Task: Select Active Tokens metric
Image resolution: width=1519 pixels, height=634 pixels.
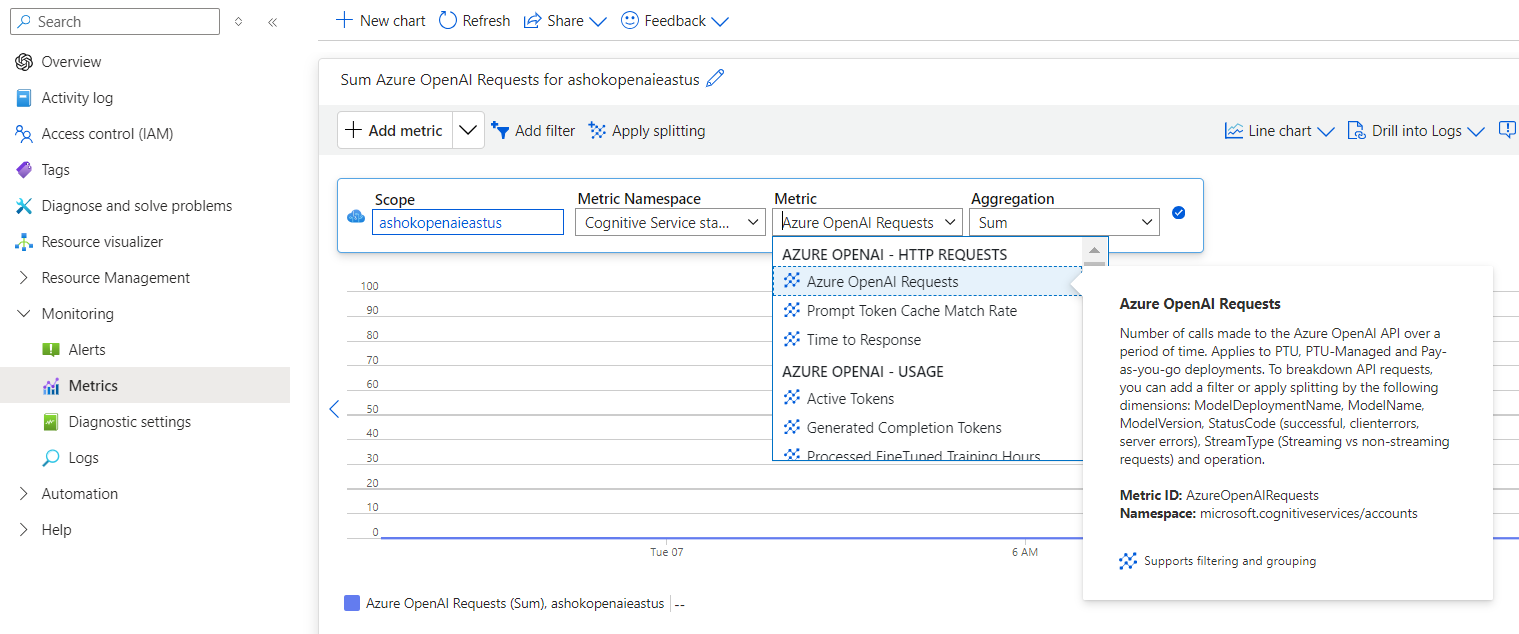Action: (927, 398)
